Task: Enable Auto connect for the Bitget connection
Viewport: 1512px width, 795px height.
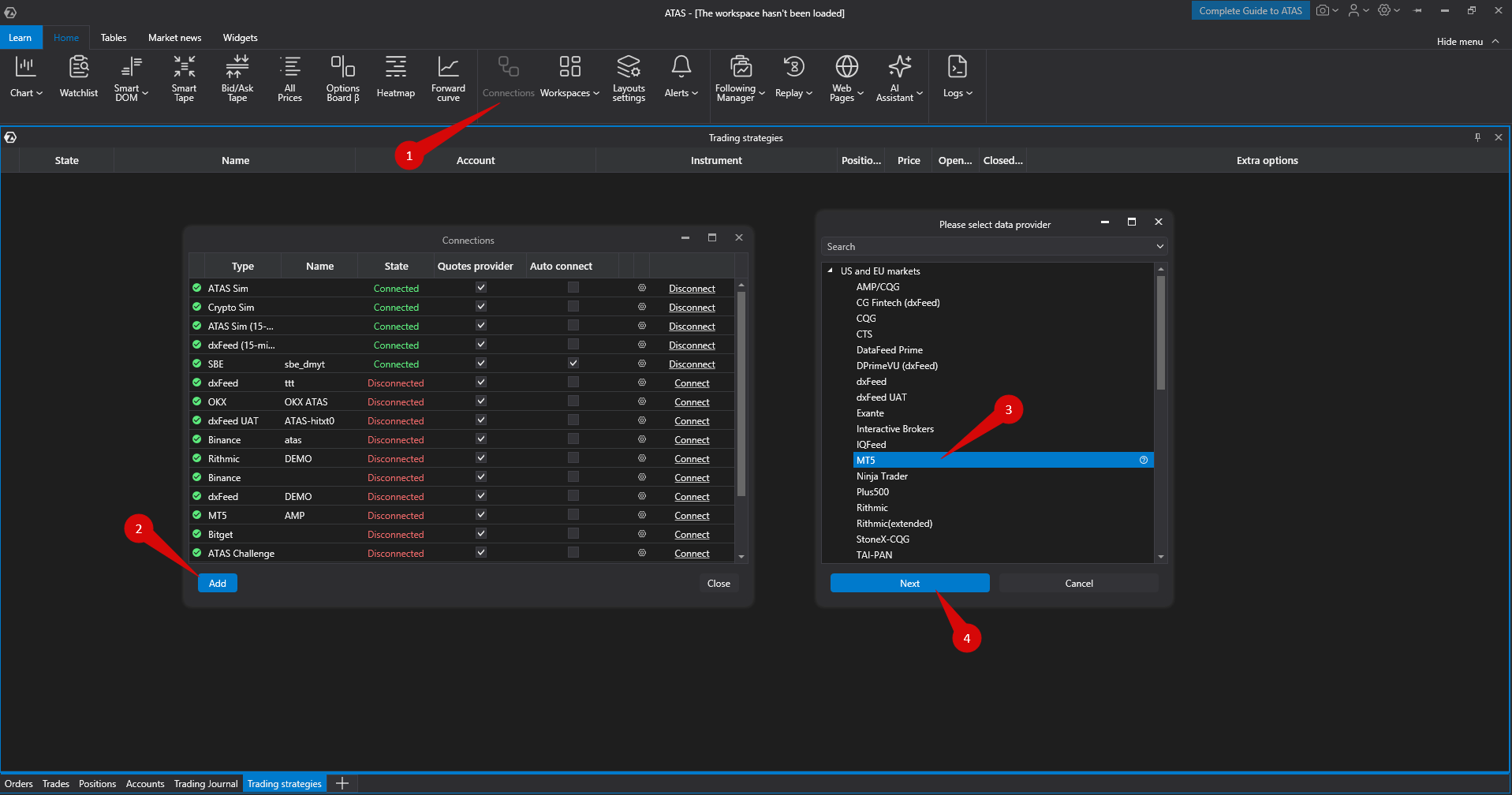Action: (573, 534)
